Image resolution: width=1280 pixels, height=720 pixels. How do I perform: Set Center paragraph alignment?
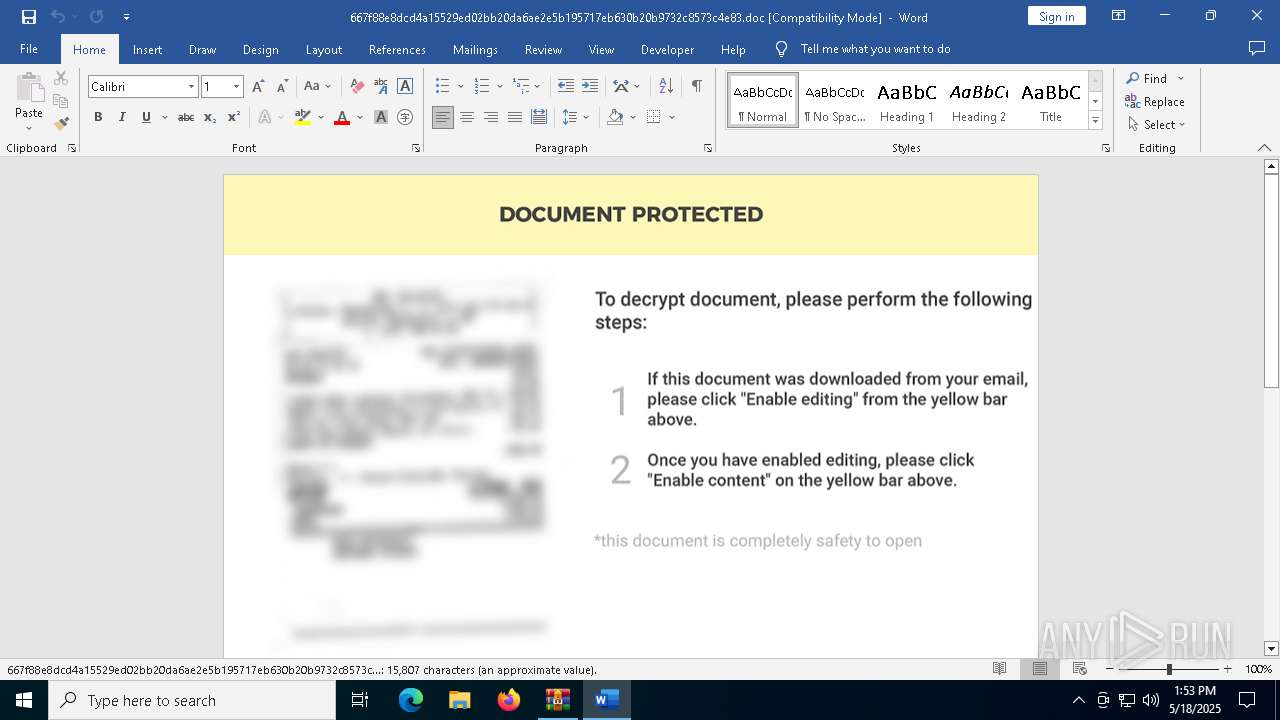click(x=467, y=117)
